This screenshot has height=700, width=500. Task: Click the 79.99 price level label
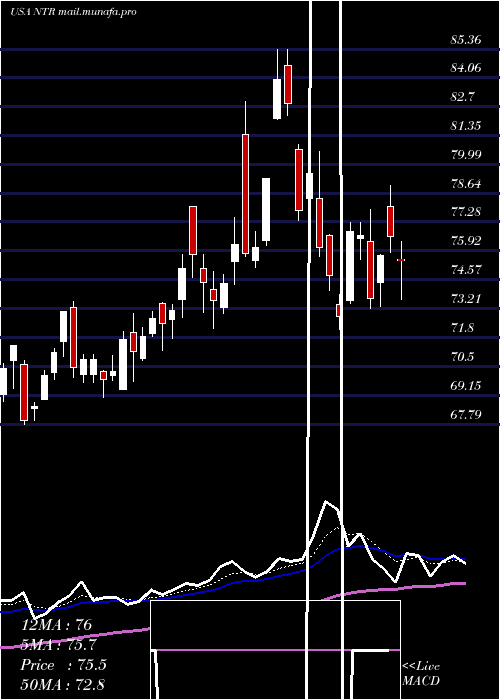tap(466, 155)
